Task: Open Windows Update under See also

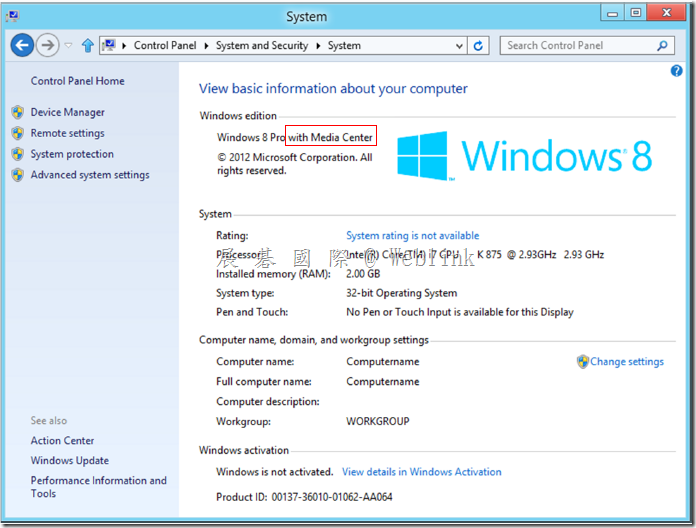Action: point(70,461)
